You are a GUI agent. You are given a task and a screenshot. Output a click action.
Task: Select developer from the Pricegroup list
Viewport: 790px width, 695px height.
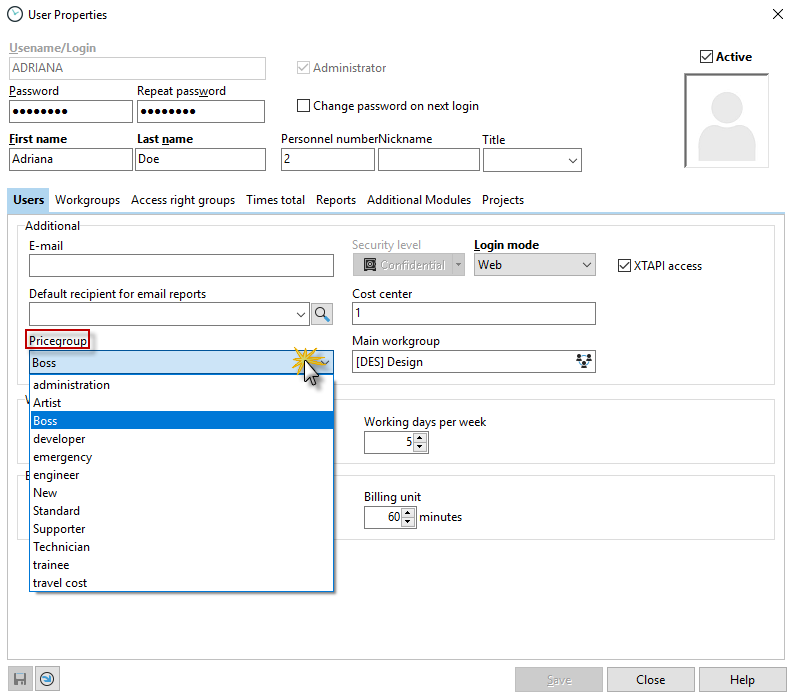[x=59, y=439]
